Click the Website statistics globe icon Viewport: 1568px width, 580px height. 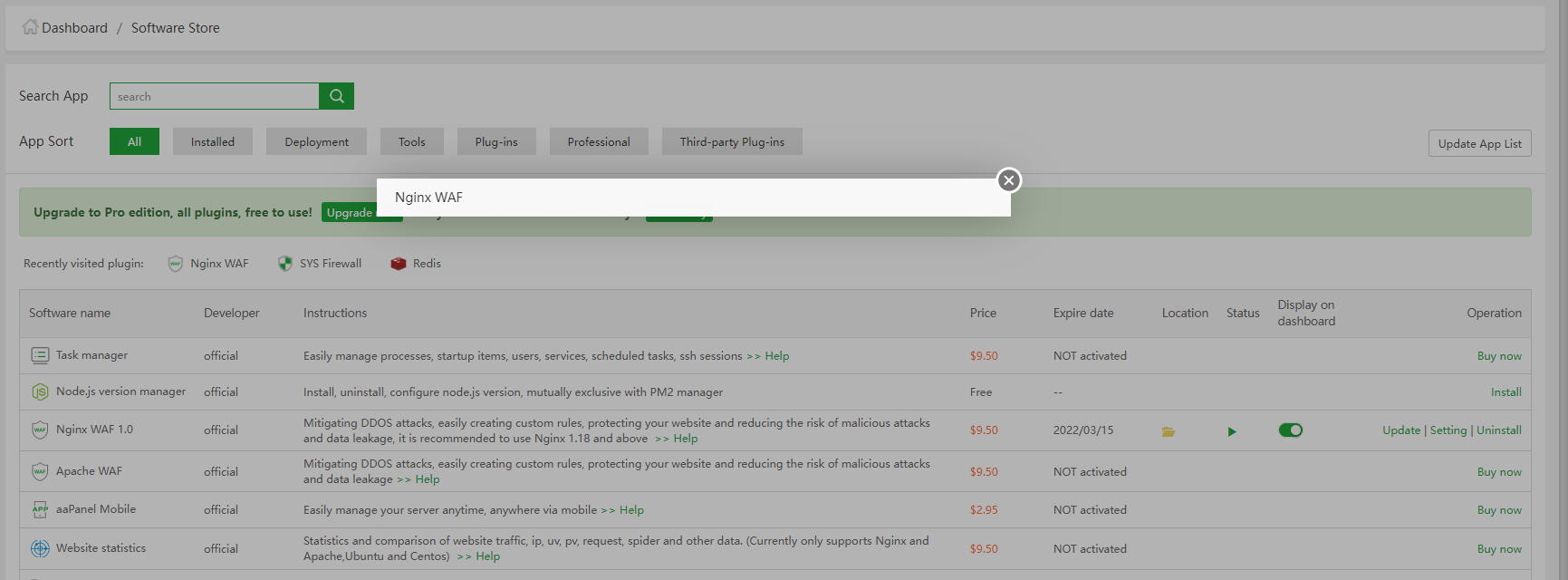coord(40,548)
